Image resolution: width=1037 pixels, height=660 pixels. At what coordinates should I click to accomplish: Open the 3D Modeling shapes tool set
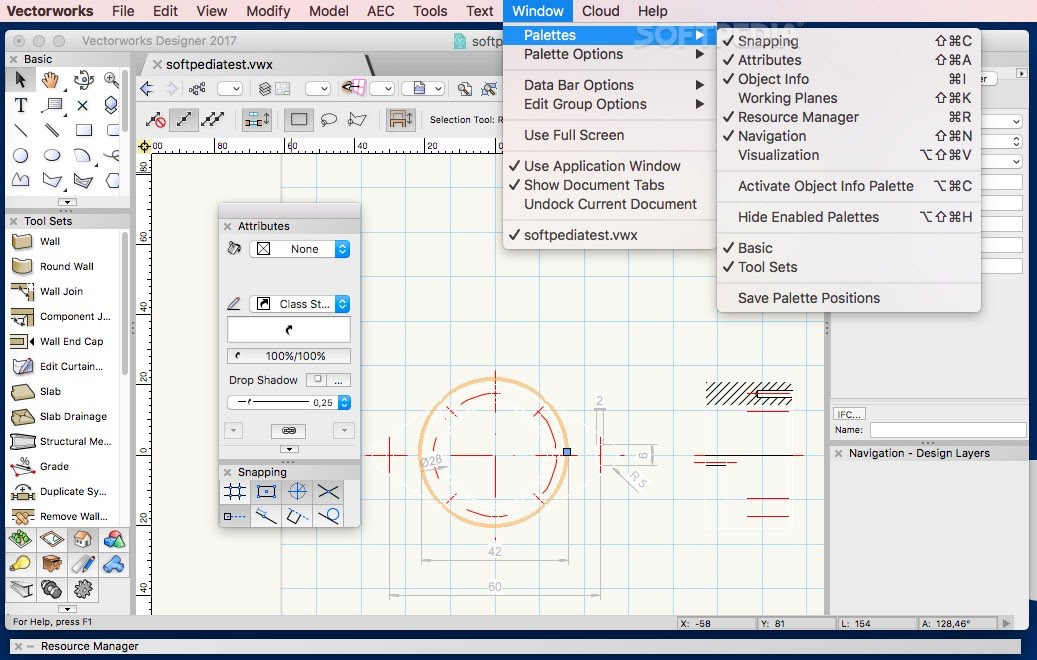(x=114, y=540)
